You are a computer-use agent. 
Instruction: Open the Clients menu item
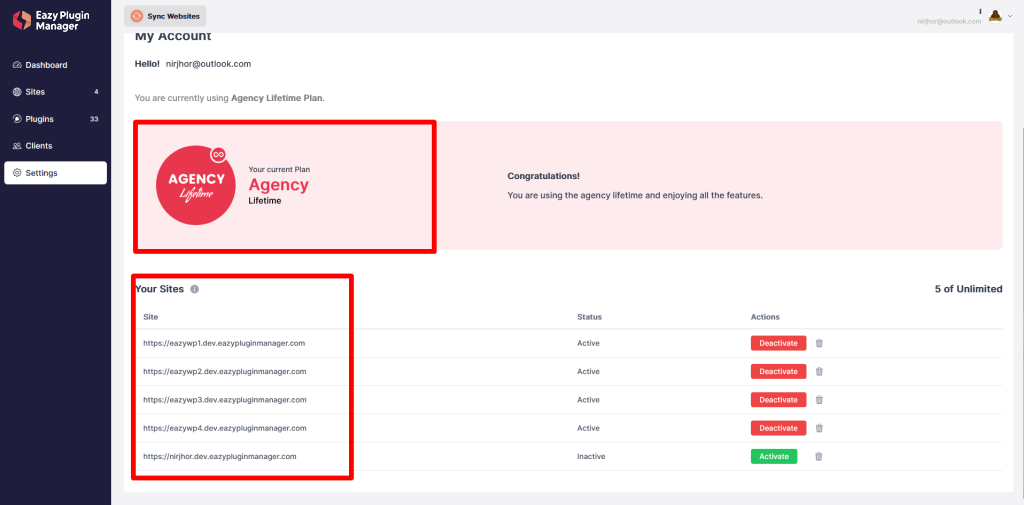[x=55, y=146]
